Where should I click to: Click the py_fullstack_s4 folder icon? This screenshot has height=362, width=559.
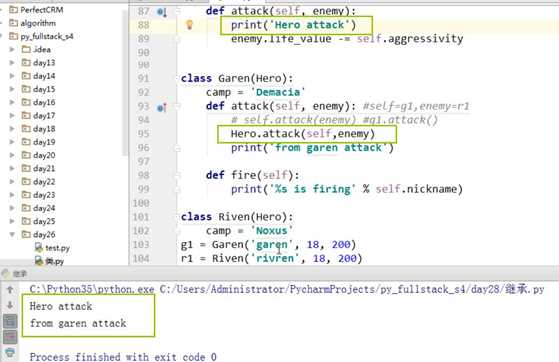pyautogui.click(x=14, y=36)
